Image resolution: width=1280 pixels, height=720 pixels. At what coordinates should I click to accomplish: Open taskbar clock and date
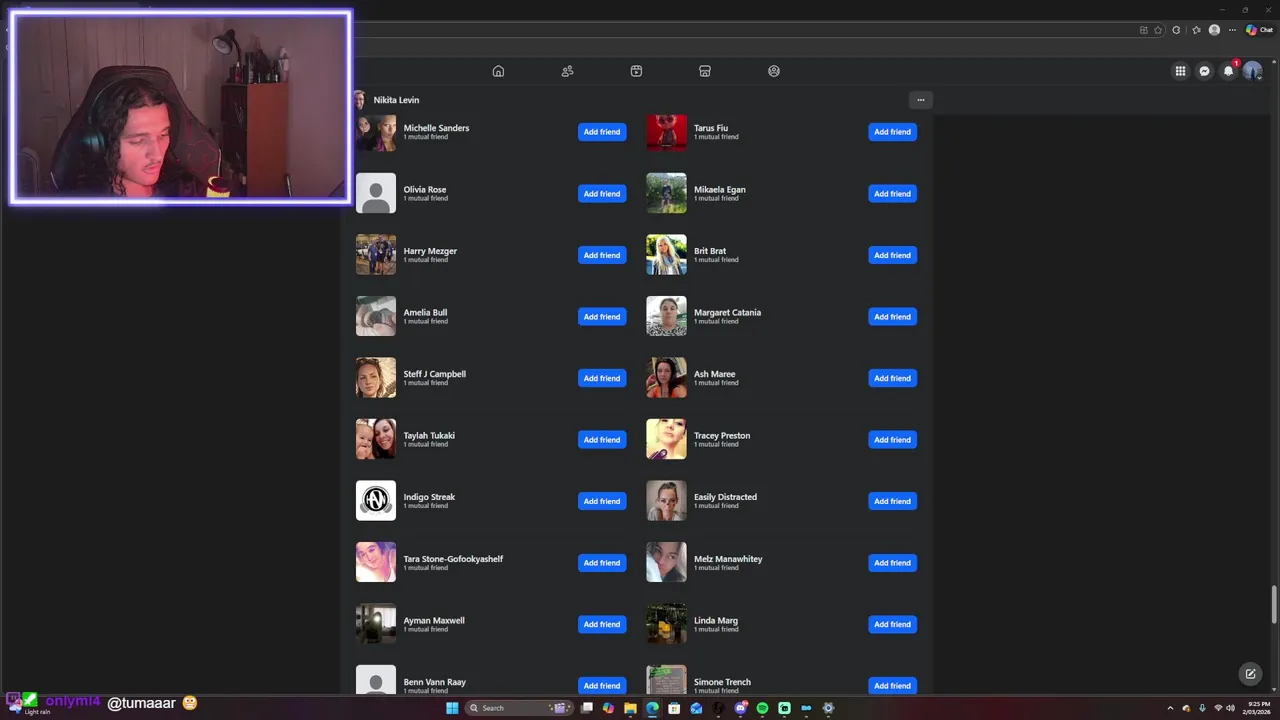point(1257,708)
